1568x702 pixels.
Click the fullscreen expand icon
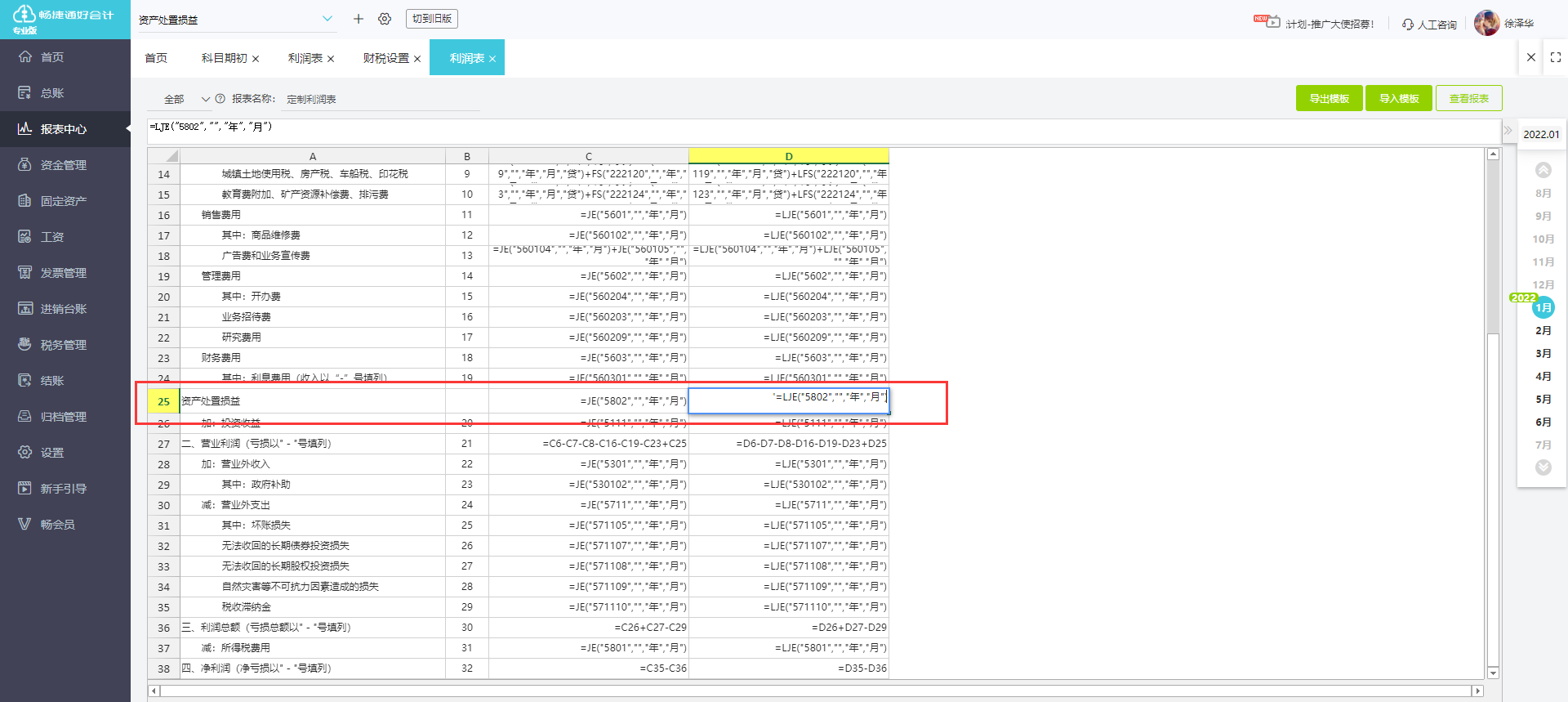click(x=1555, y=57)
